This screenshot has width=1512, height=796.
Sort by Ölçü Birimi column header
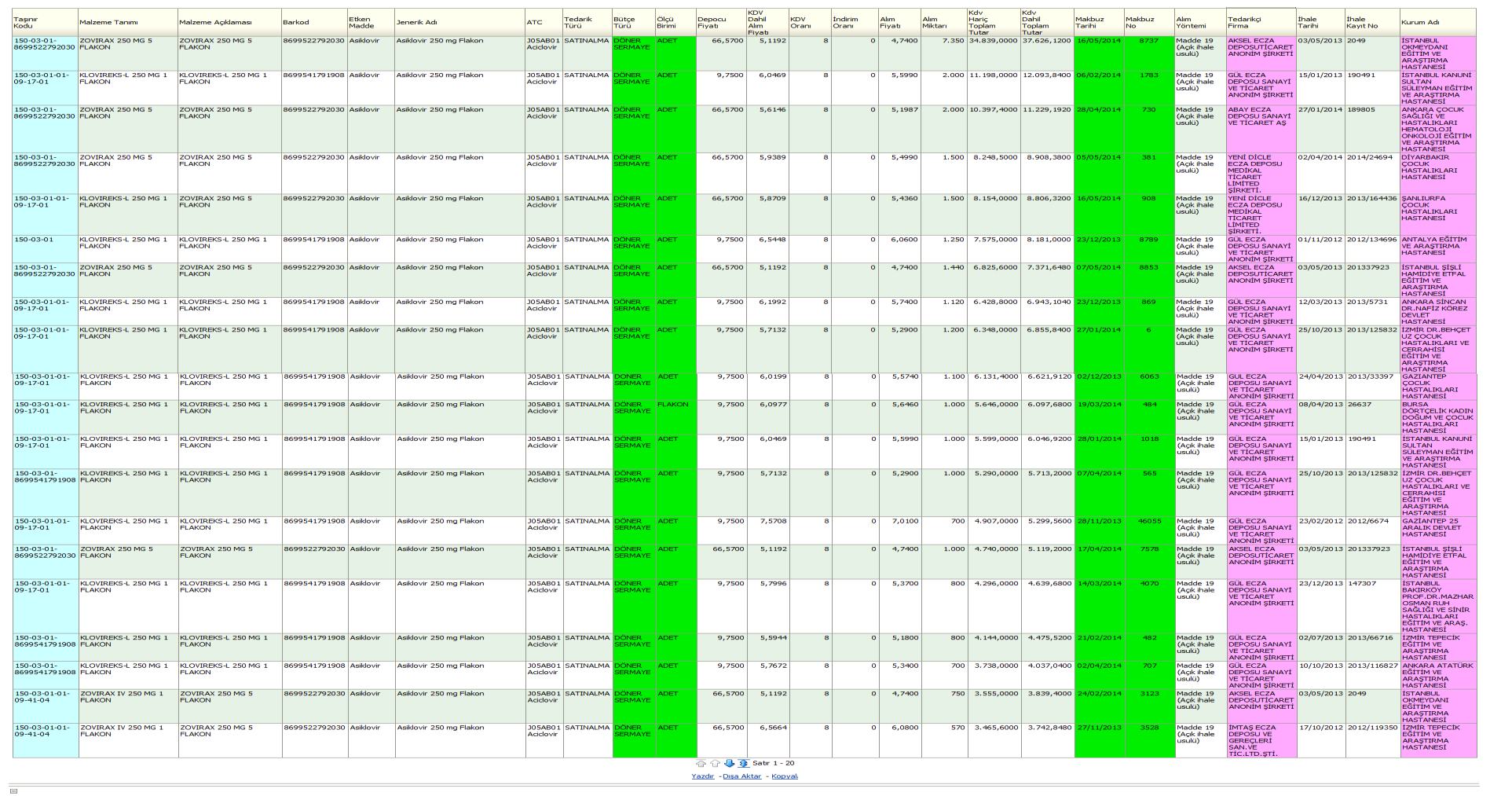point(675,22)
